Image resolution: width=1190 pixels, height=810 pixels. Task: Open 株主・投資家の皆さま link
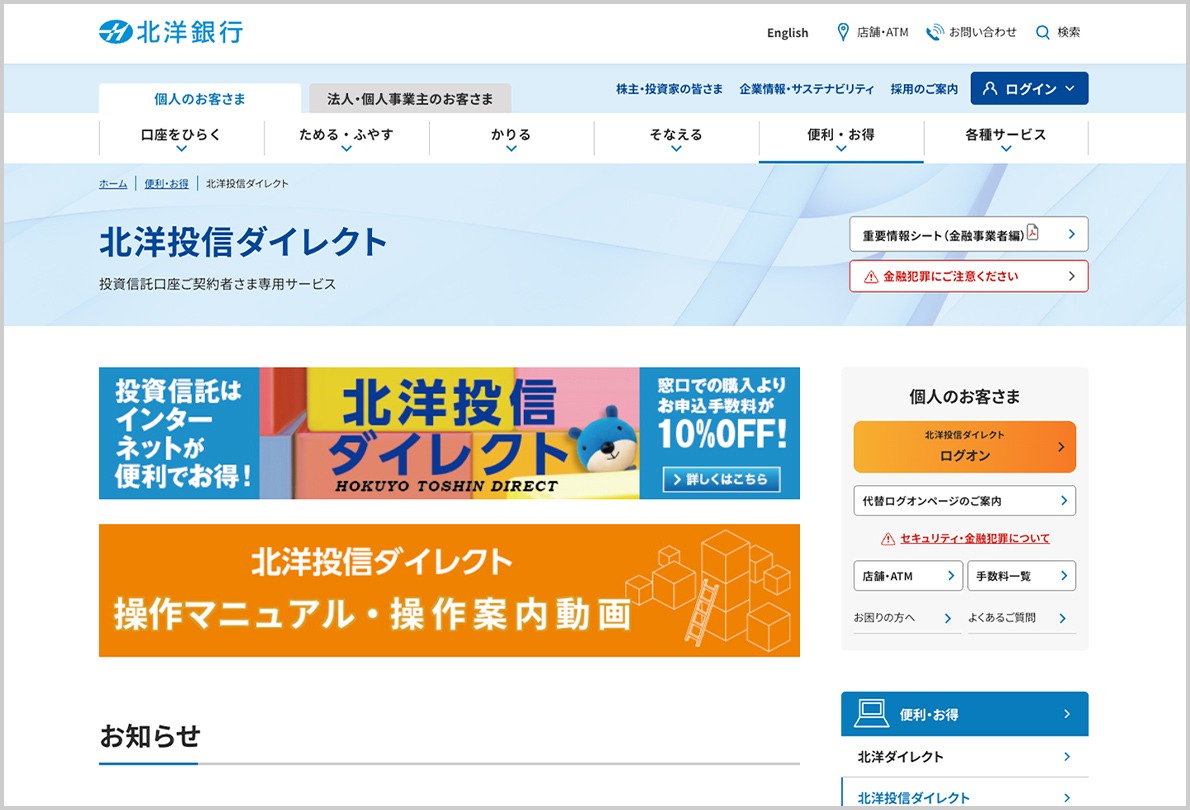click(669, 89)
